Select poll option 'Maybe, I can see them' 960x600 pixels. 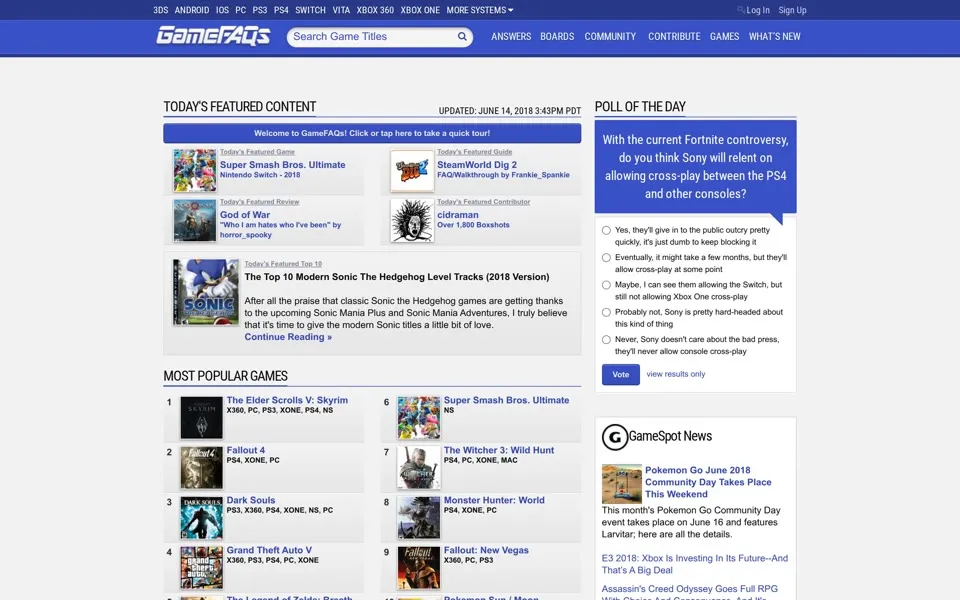pyautogui.click(x=606, y=285)
